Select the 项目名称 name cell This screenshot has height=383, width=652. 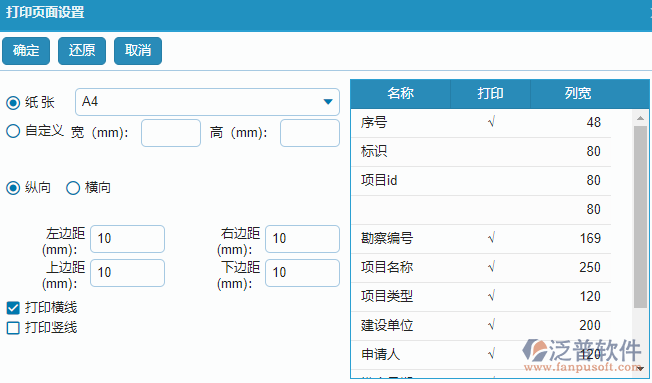(x=400, y=267)
